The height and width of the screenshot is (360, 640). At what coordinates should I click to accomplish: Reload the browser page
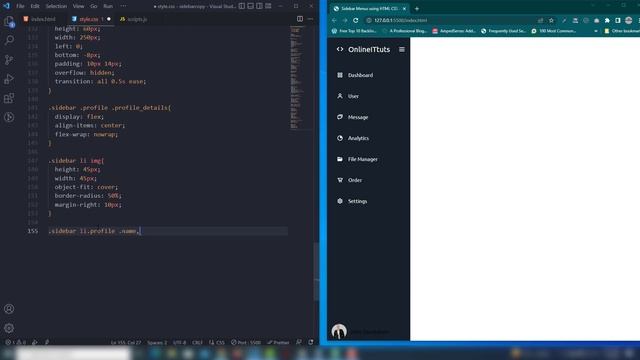click(x=356, y=20)
